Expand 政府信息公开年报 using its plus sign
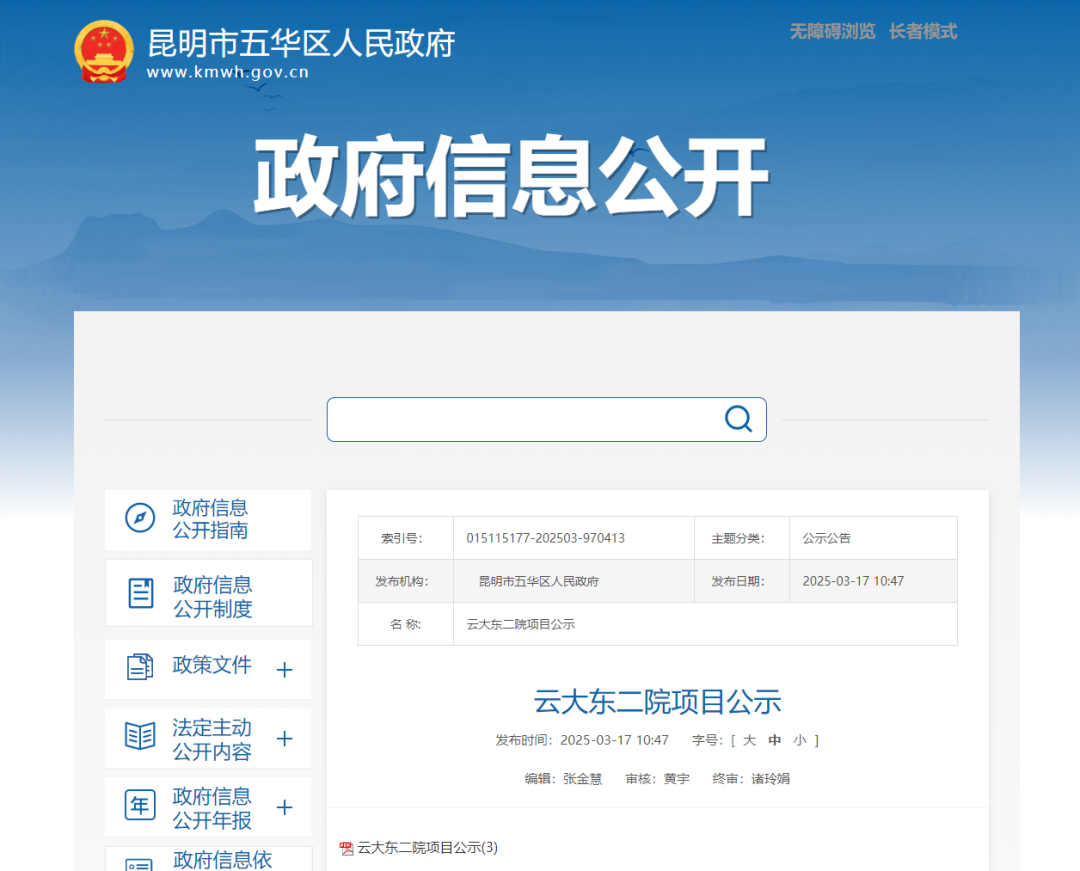1080x871 pixels. 284,808
